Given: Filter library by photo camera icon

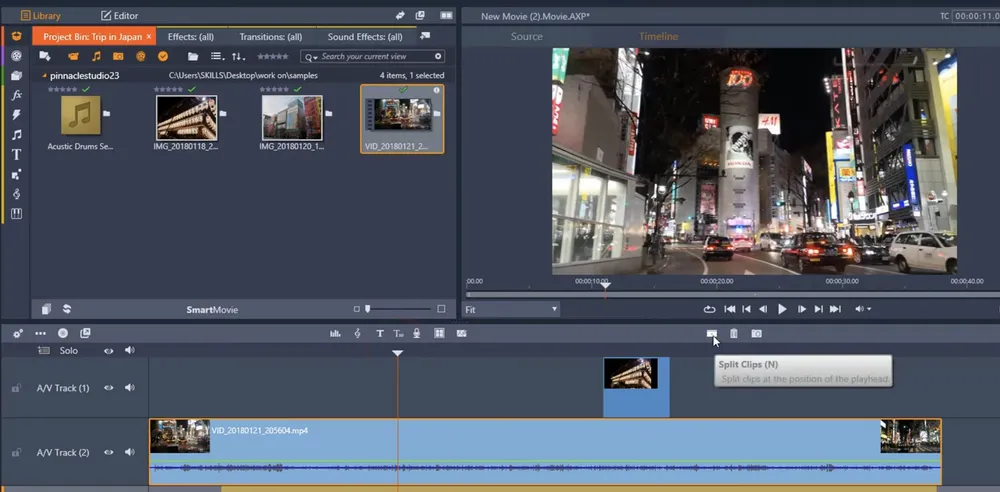Looking at the screenshot, I should [x=118, y=56].
